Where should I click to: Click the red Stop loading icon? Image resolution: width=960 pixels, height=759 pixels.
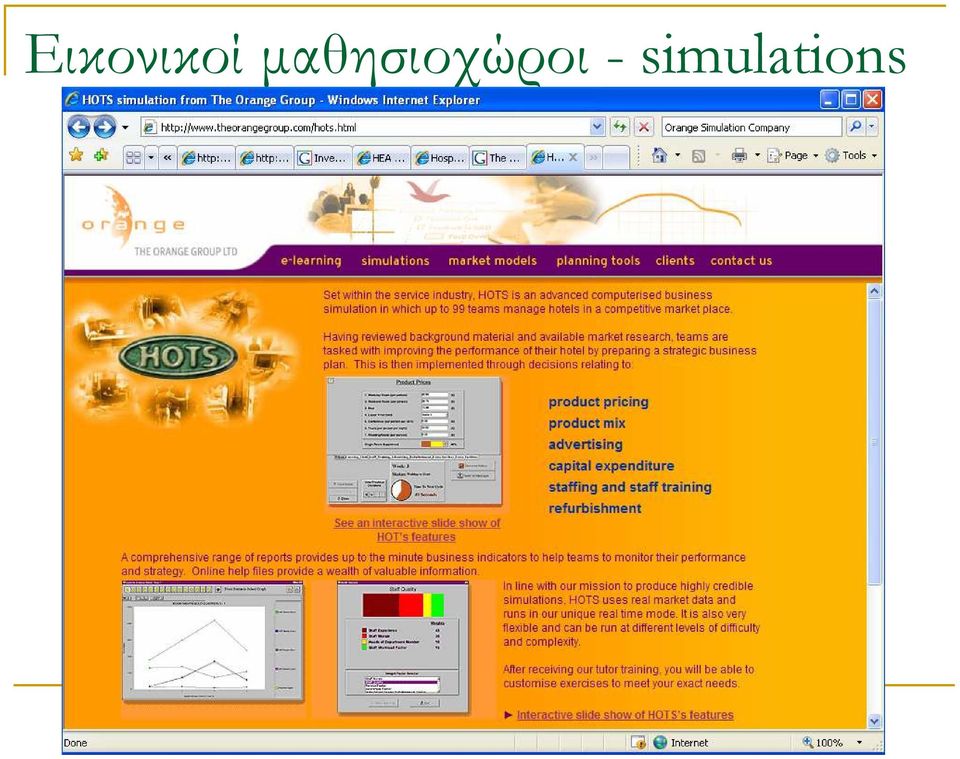tap(643, 127)
